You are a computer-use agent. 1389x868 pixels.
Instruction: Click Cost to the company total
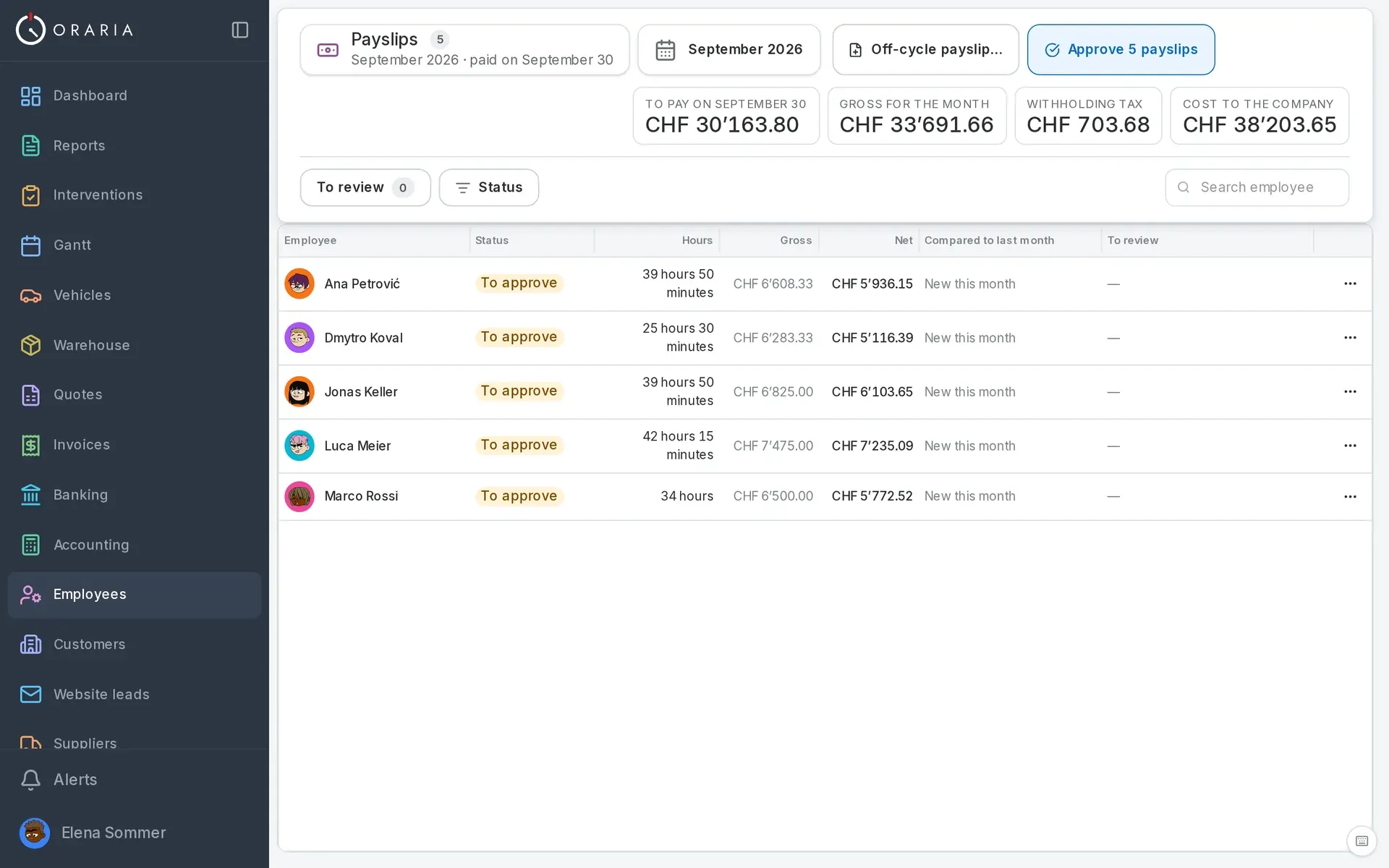coord(1259,116)
